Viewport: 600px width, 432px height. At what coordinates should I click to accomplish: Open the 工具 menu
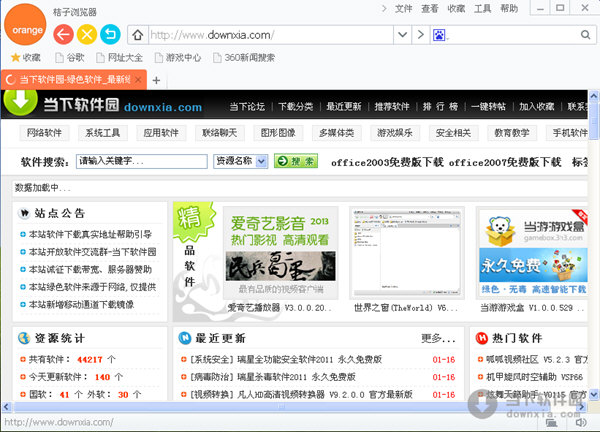[483, 8]
